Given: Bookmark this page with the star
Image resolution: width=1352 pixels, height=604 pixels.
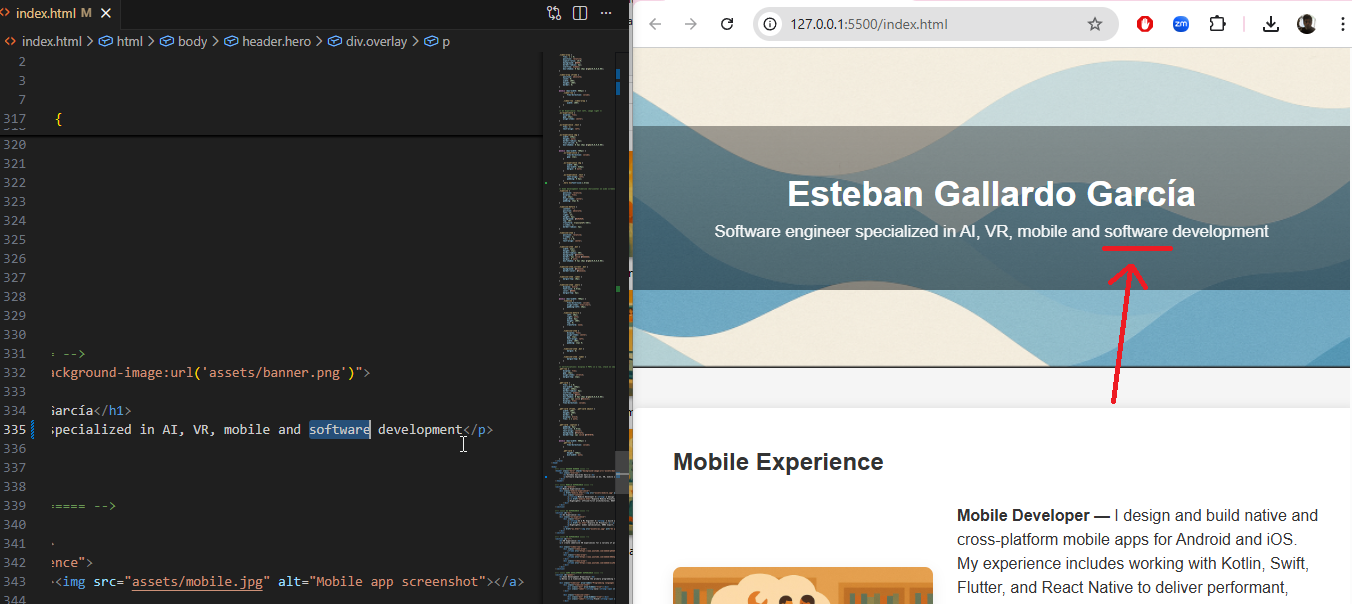Looking at the screenshot, I should click(x=1095, y=24).
